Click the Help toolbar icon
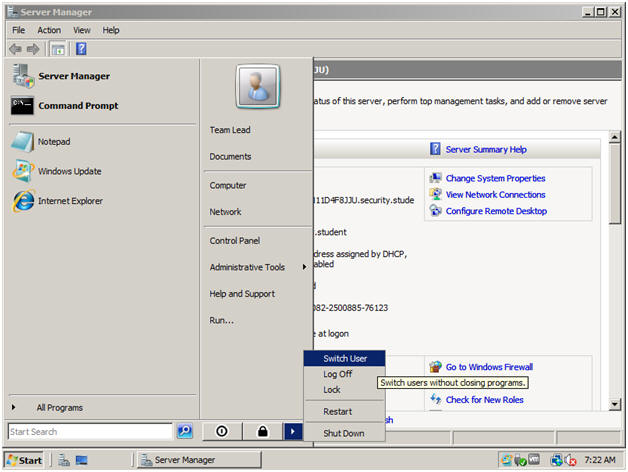 [81, 49]
